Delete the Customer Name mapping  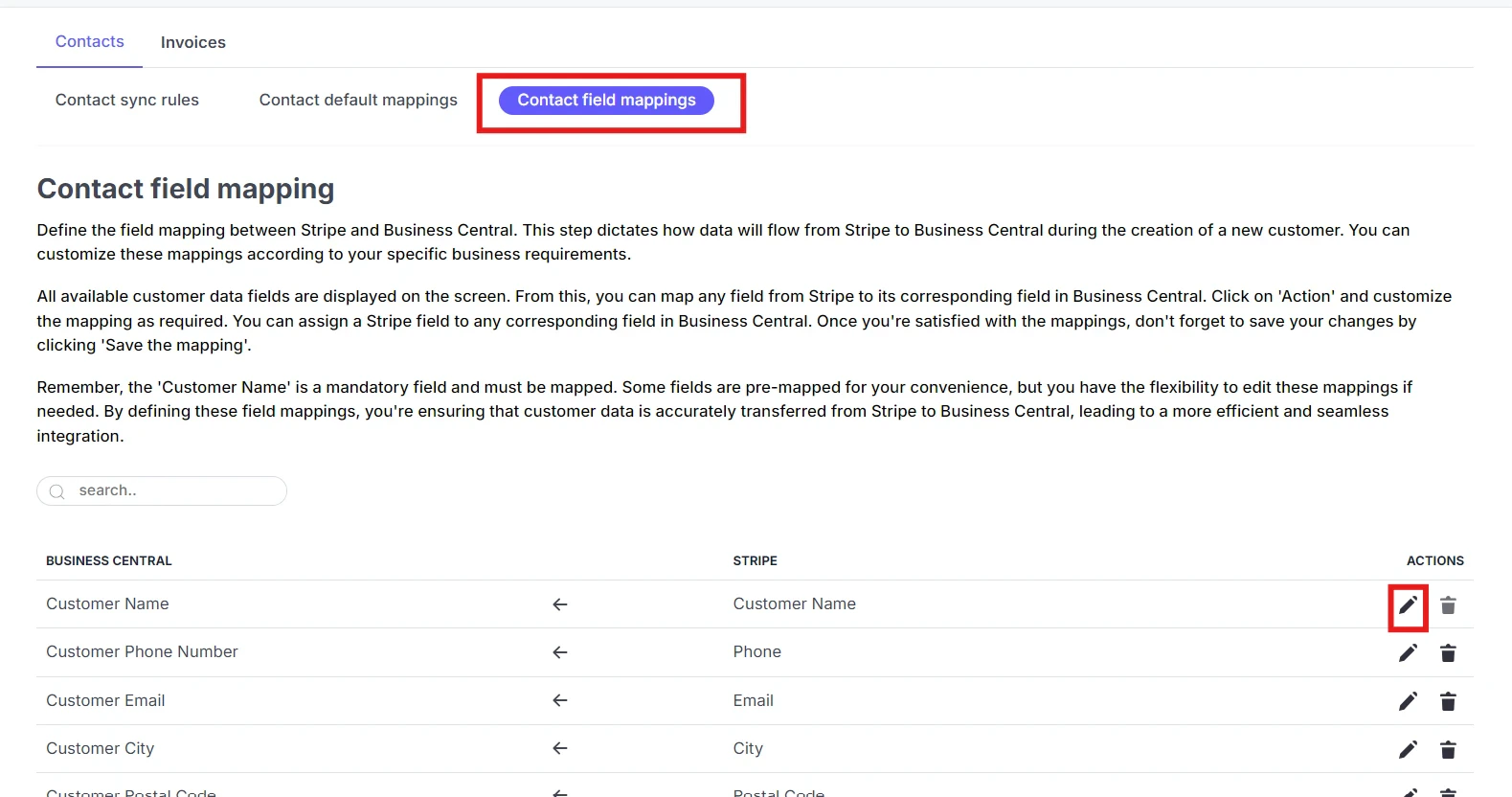tap(1448, 605)
